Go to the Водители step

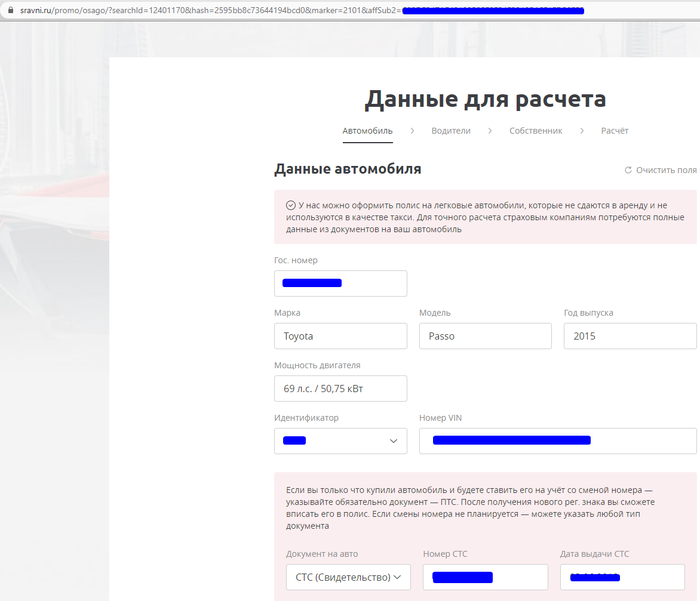pos(451,131)
